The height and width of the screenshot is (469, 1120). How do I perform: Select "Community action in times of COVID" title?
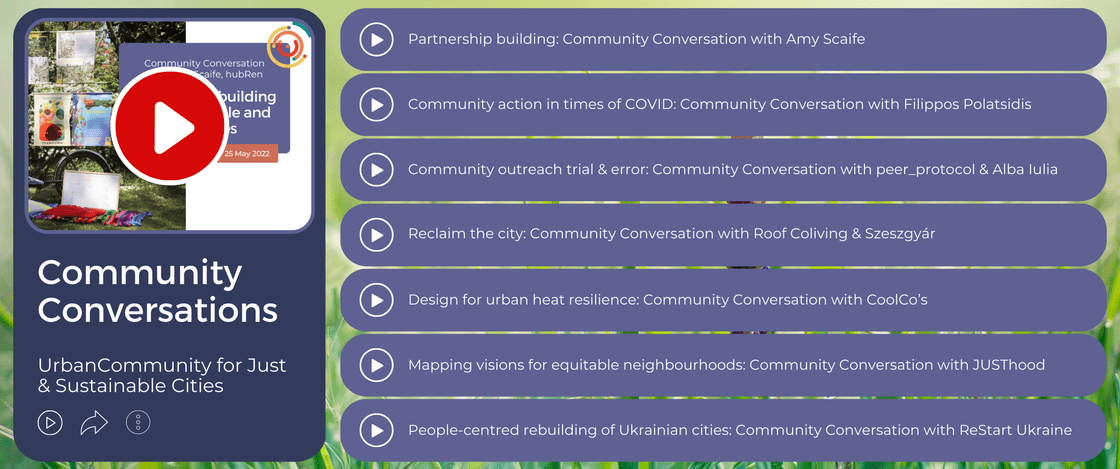click(717, 105)
